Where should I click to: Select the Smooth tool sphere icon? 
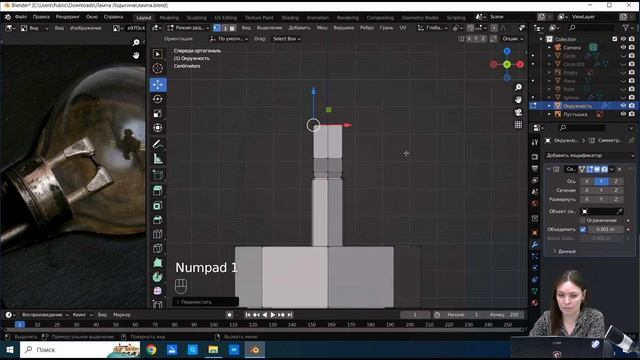pyautogui.click(x=158, y=291)
